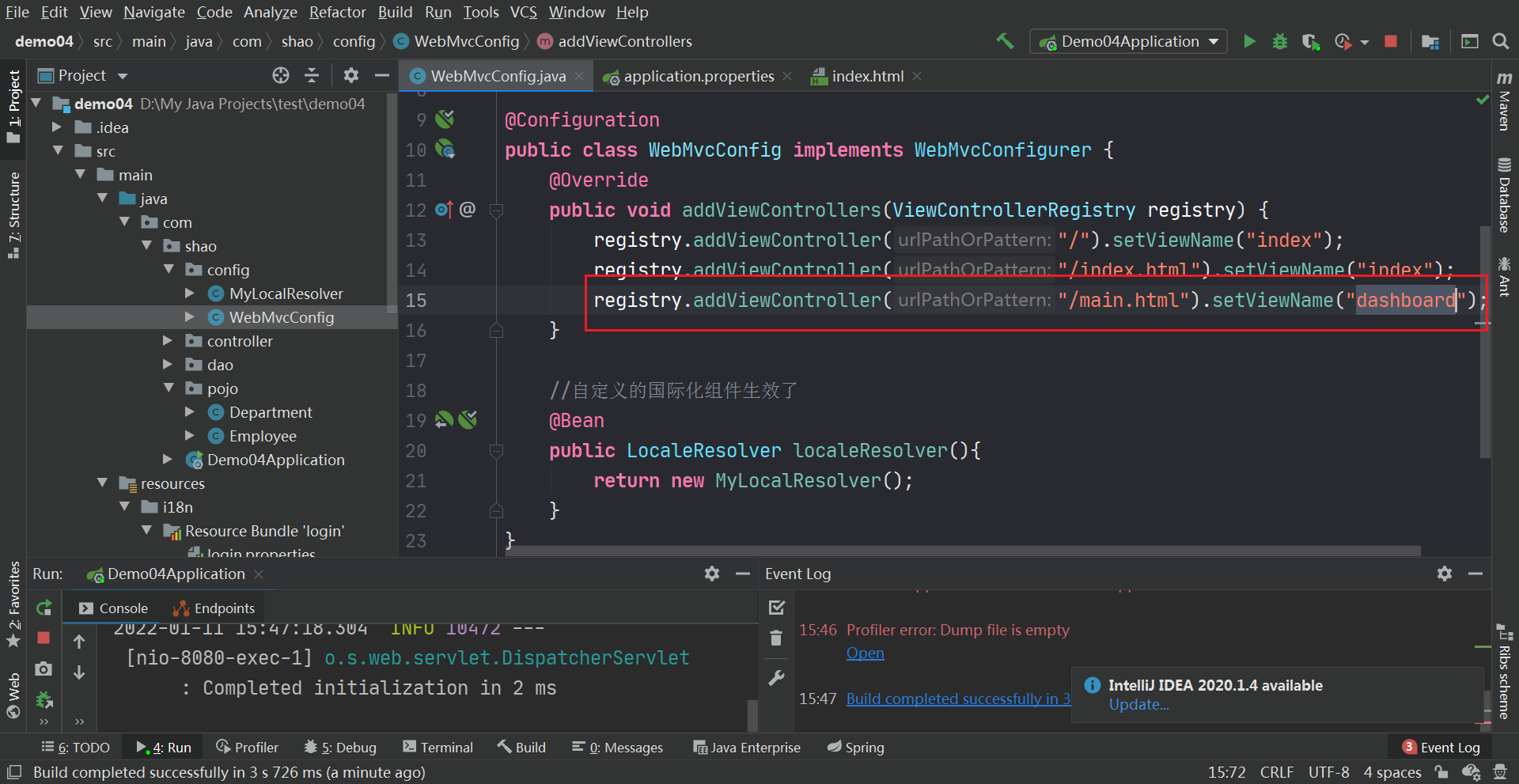Open Project Structure dialog icon
1519x784 pixels.
click(x=1430, y=41)
